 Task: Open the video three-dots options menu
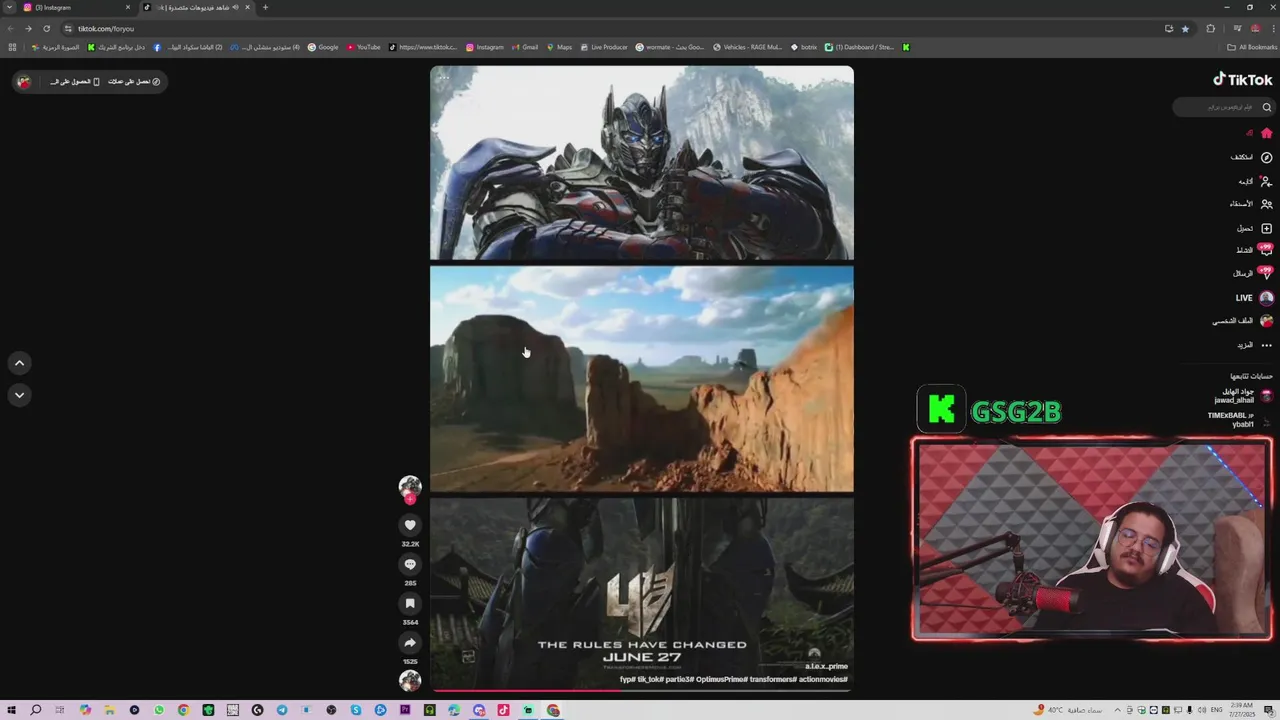click(x=444, y=77)
